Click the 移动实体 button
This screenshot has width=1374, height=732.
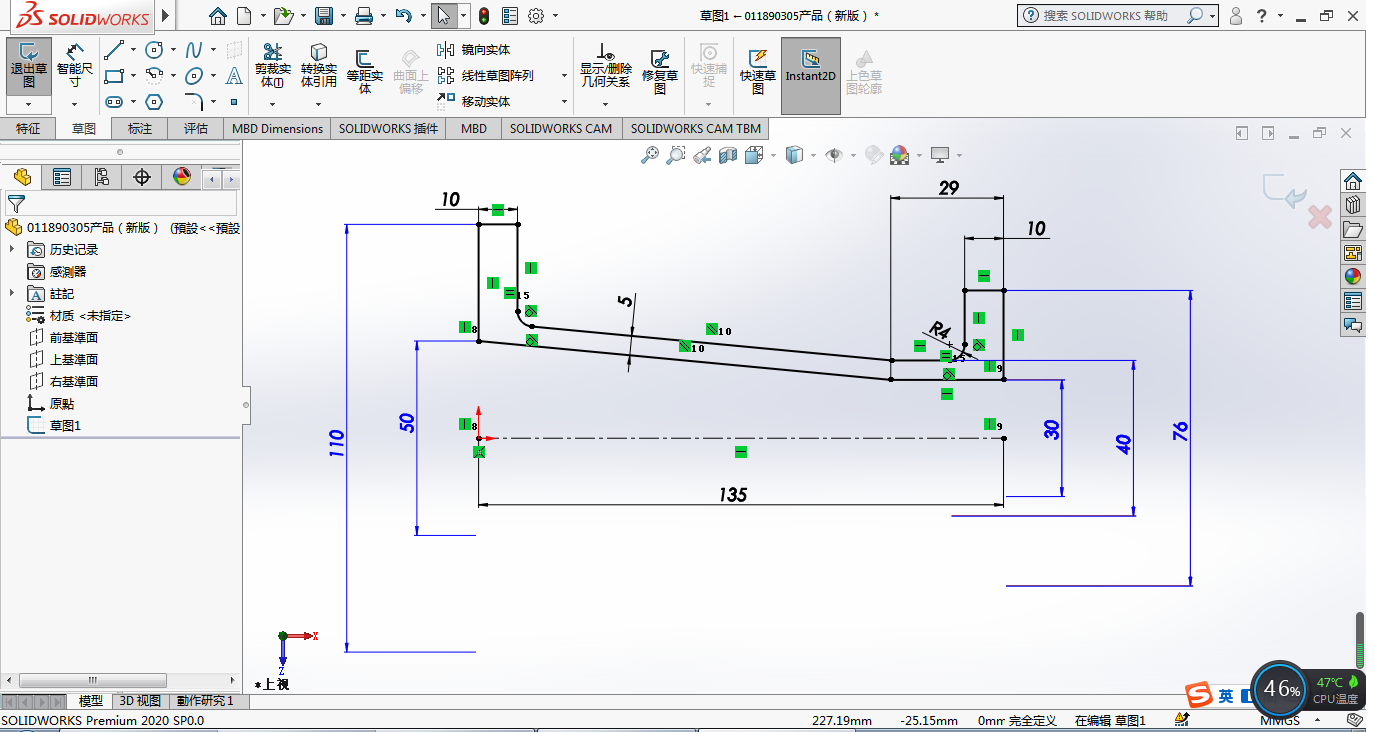[x=475, y=102]
